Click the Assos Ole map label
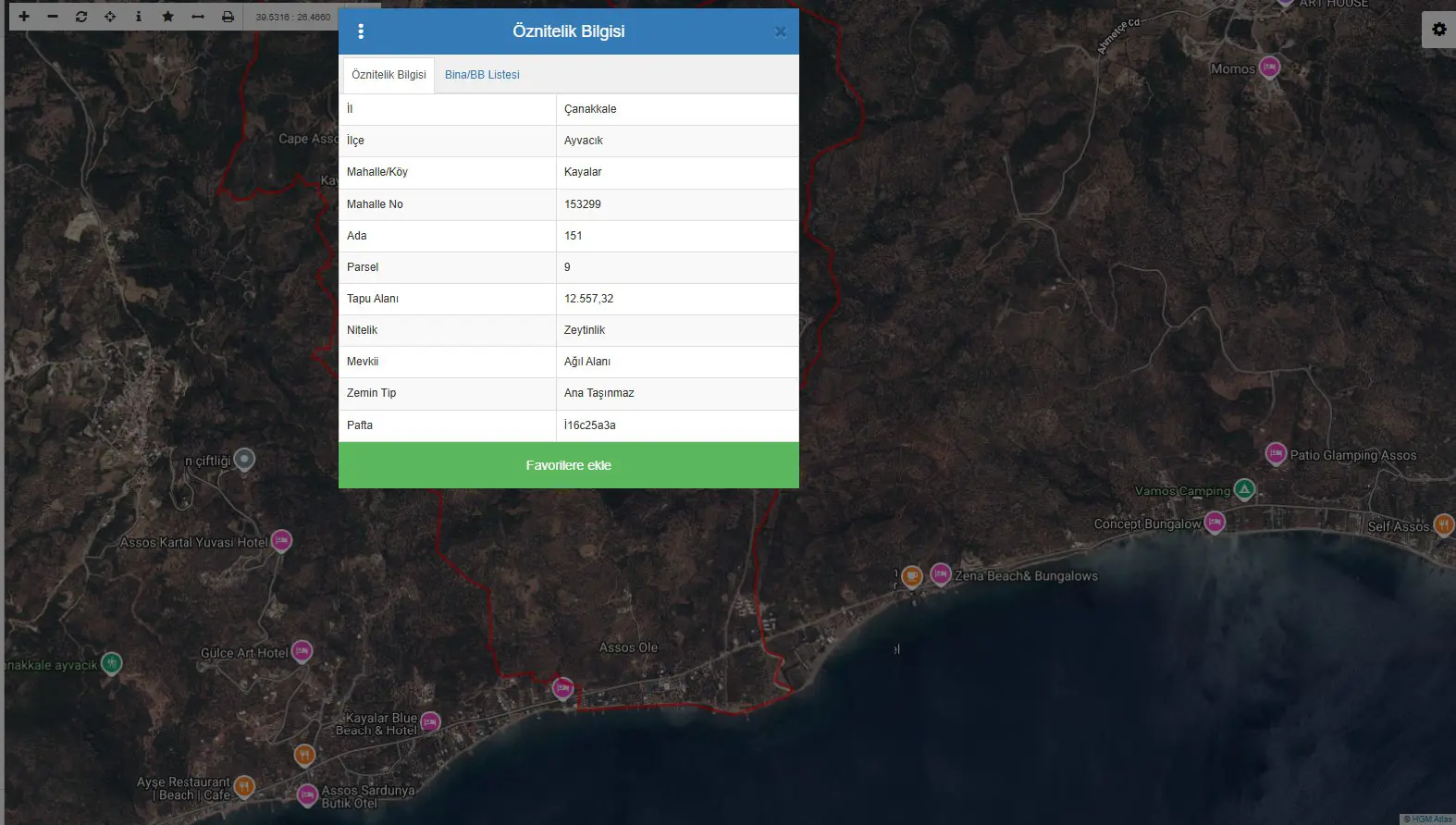 pos(628,647)
